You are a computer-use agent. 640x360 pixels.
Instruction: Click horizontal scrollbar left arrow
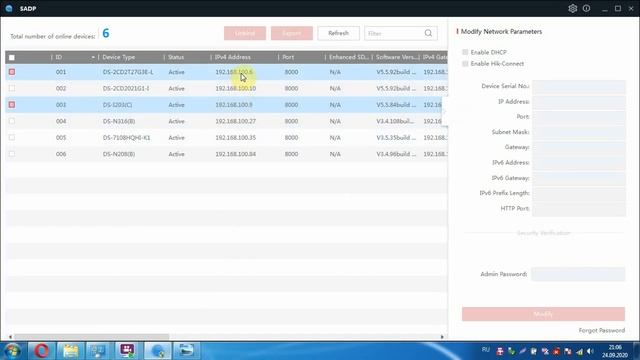tap(10, 337)
